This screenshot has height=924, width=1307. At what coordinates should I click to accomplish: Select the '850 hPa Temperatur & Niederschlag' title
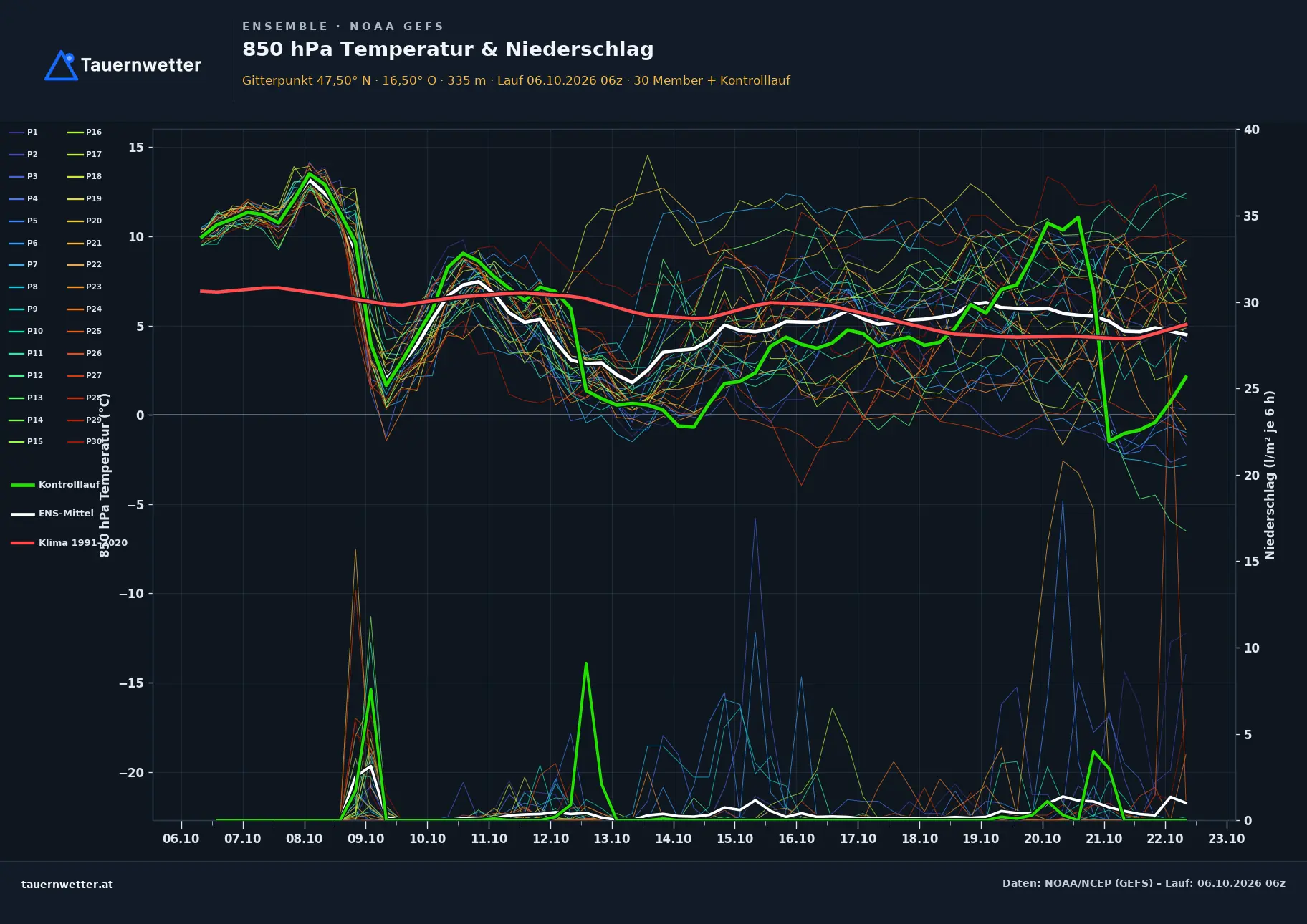pyautogui.click(x=448, y=49)
